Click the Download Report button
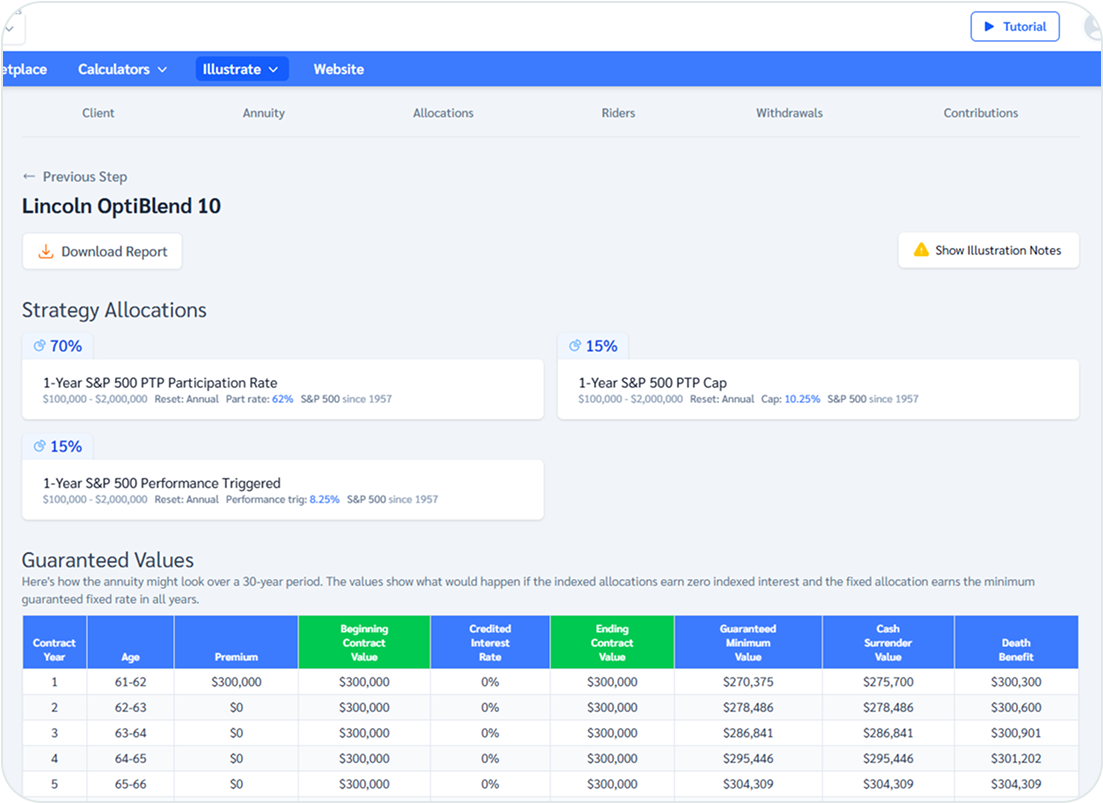The height and width of the screenshot is (803, 1103). pos(102,251)
